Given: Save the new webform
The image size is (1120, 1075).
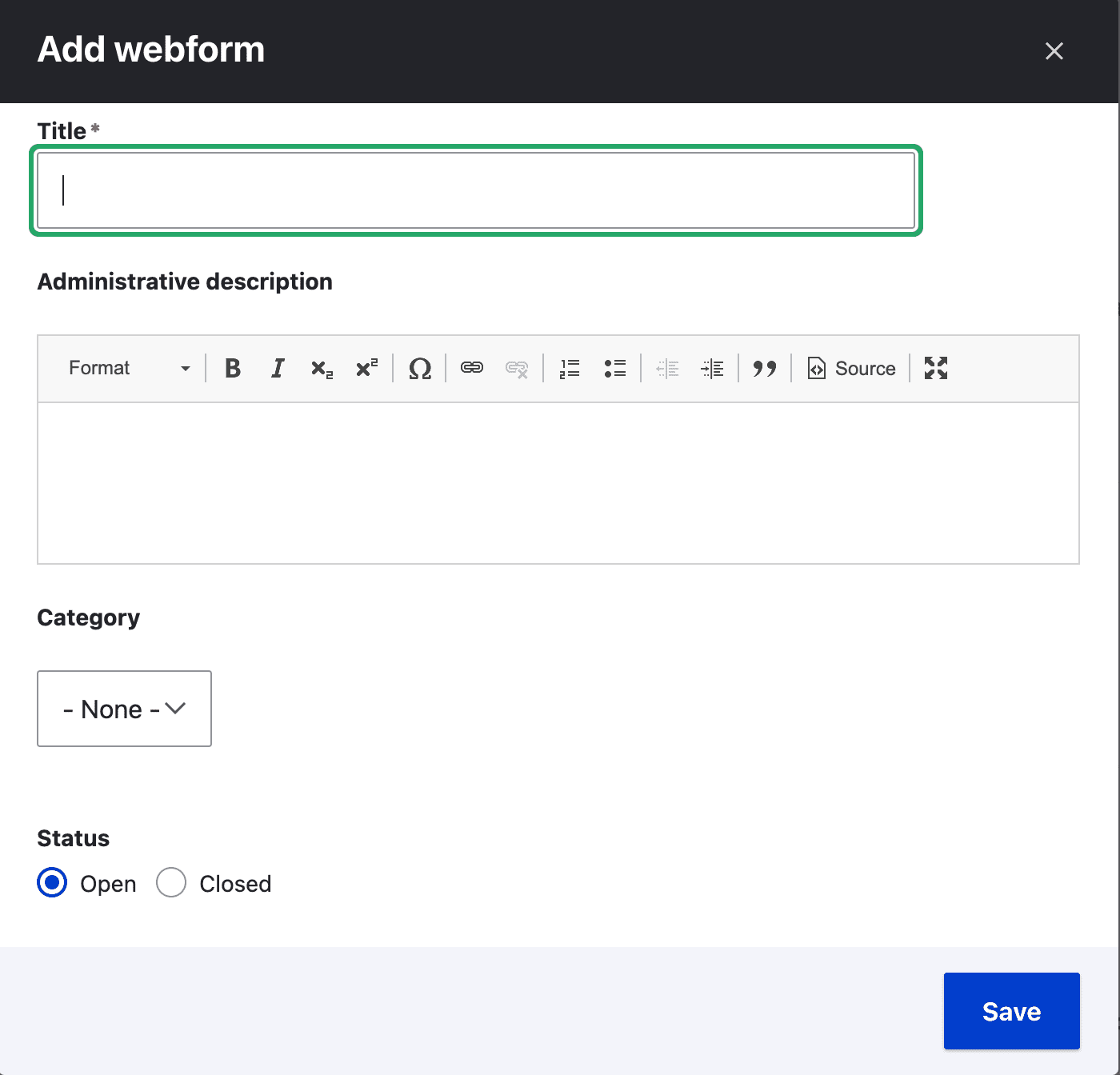Looking at the screenshot, I should (1011, 1011).
